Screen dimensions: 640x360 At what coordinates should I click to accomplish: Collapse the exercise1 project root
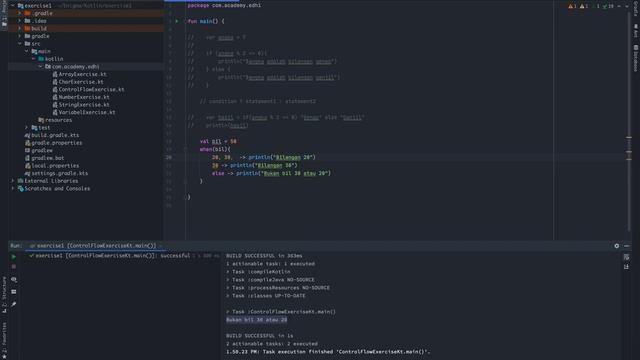pos(13,6)
